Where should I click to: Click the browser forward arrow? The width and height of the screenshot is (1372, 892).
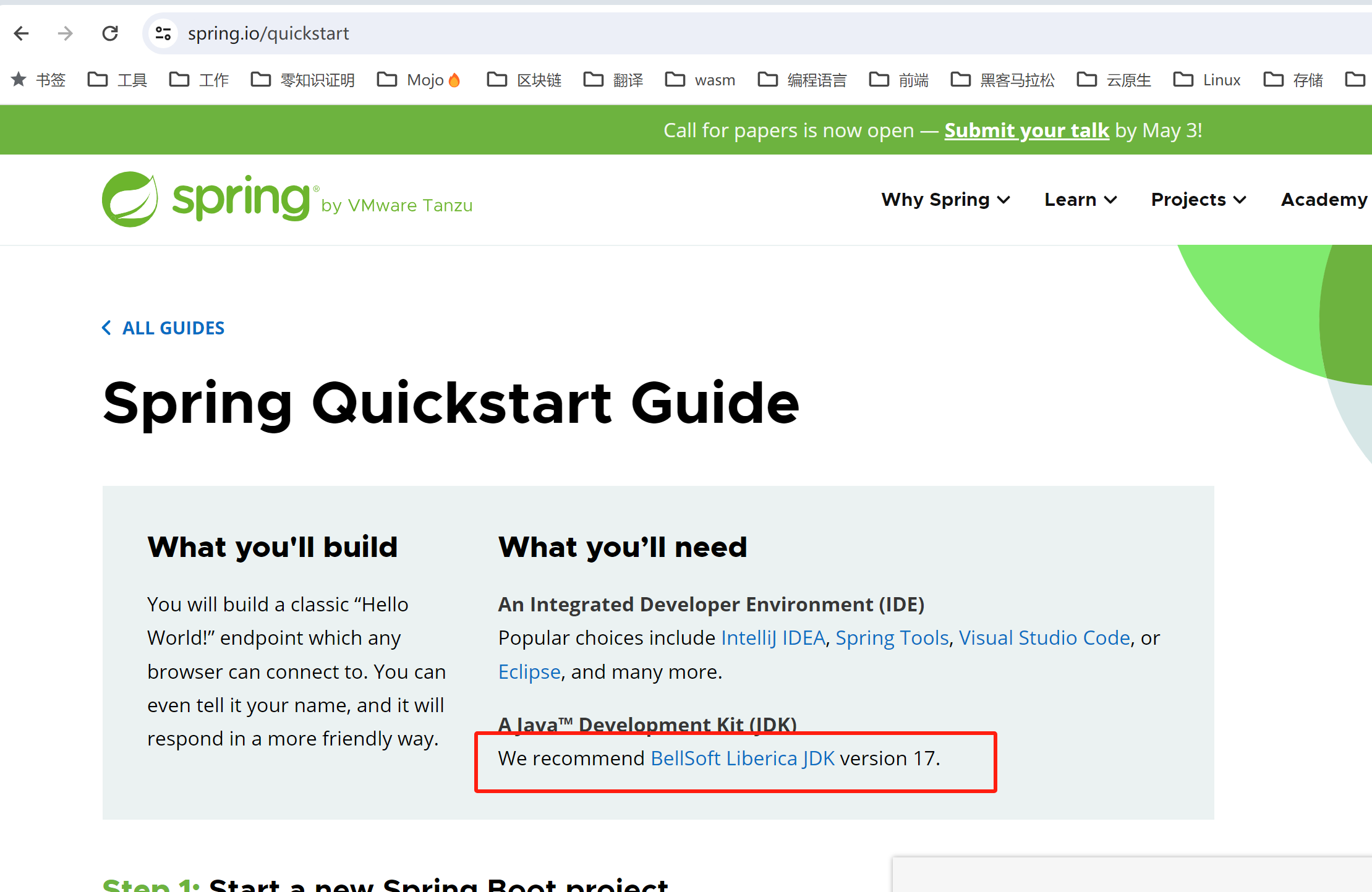point(65,33)
